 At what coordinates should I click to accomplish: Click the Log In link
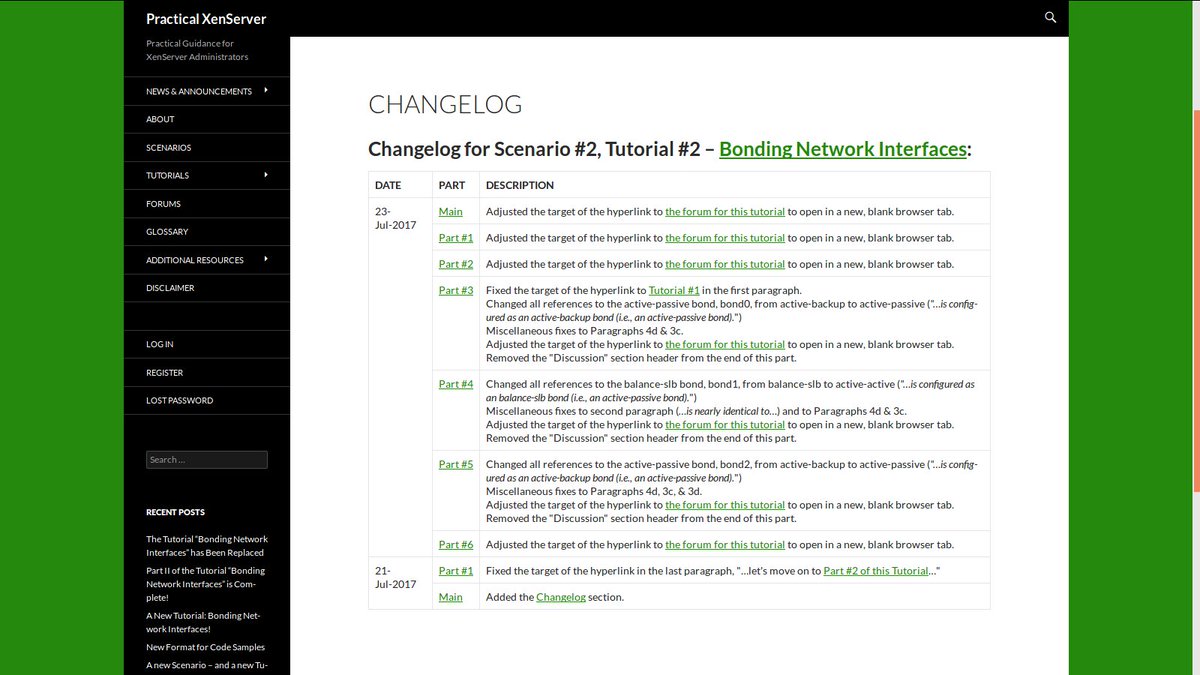(159, 343)
